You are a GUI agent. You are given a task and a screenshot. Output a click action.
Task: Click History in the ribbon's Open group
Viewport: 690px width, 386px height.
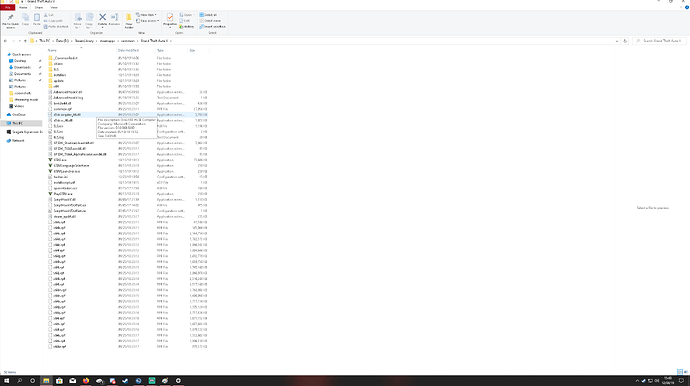click(x=187, y=26)
